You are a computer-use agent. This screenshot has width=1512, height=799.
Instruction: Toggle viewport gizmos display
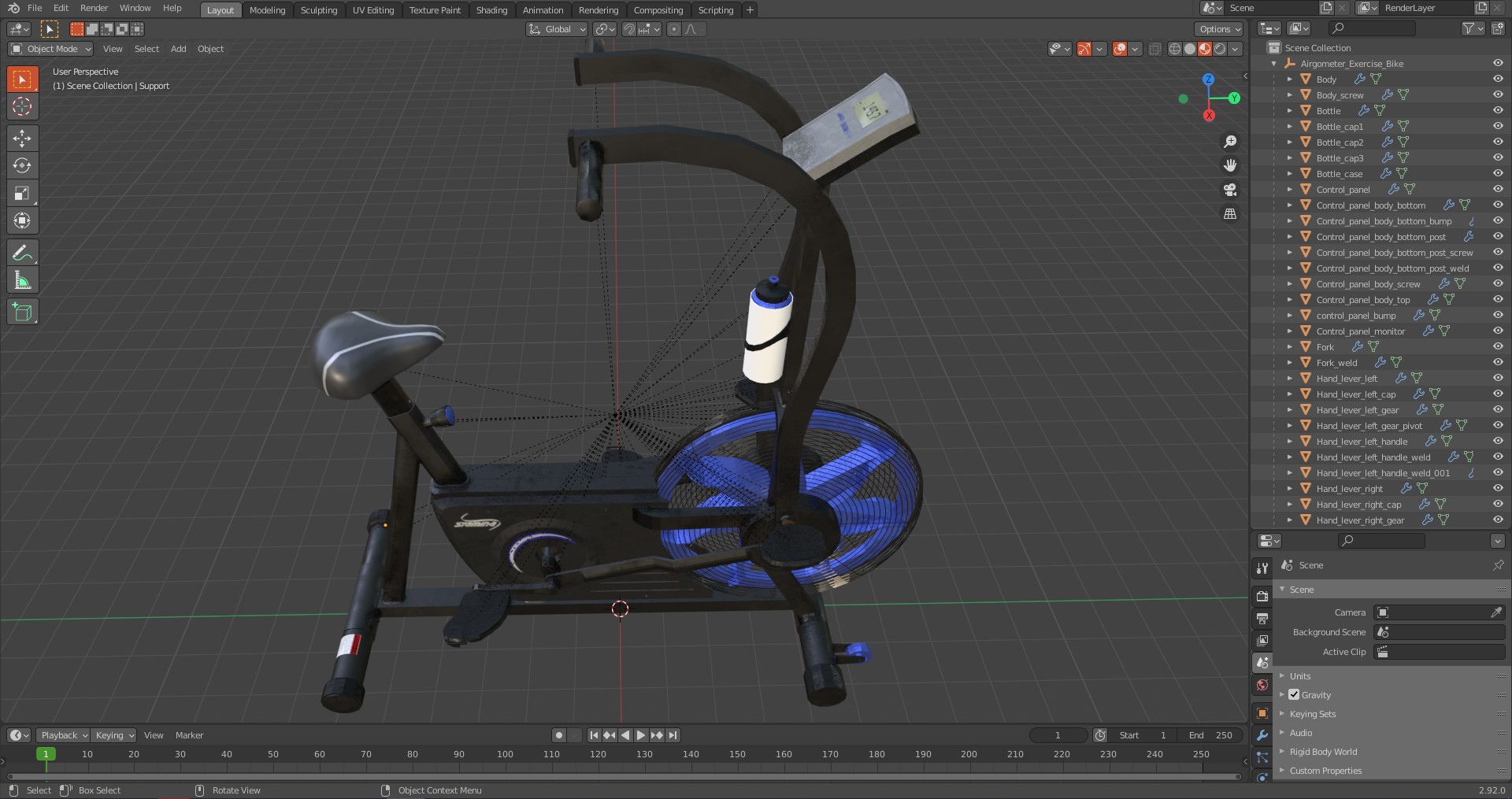click(1084, 49)
